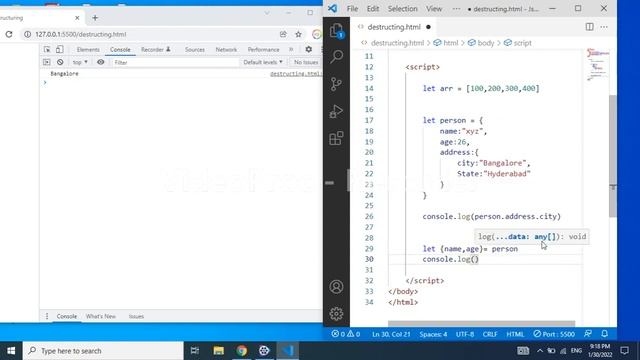The image size is (640, 360).
Task: Open the VS Code Search view
Action: pyautogui.click(x=336, y=56)
